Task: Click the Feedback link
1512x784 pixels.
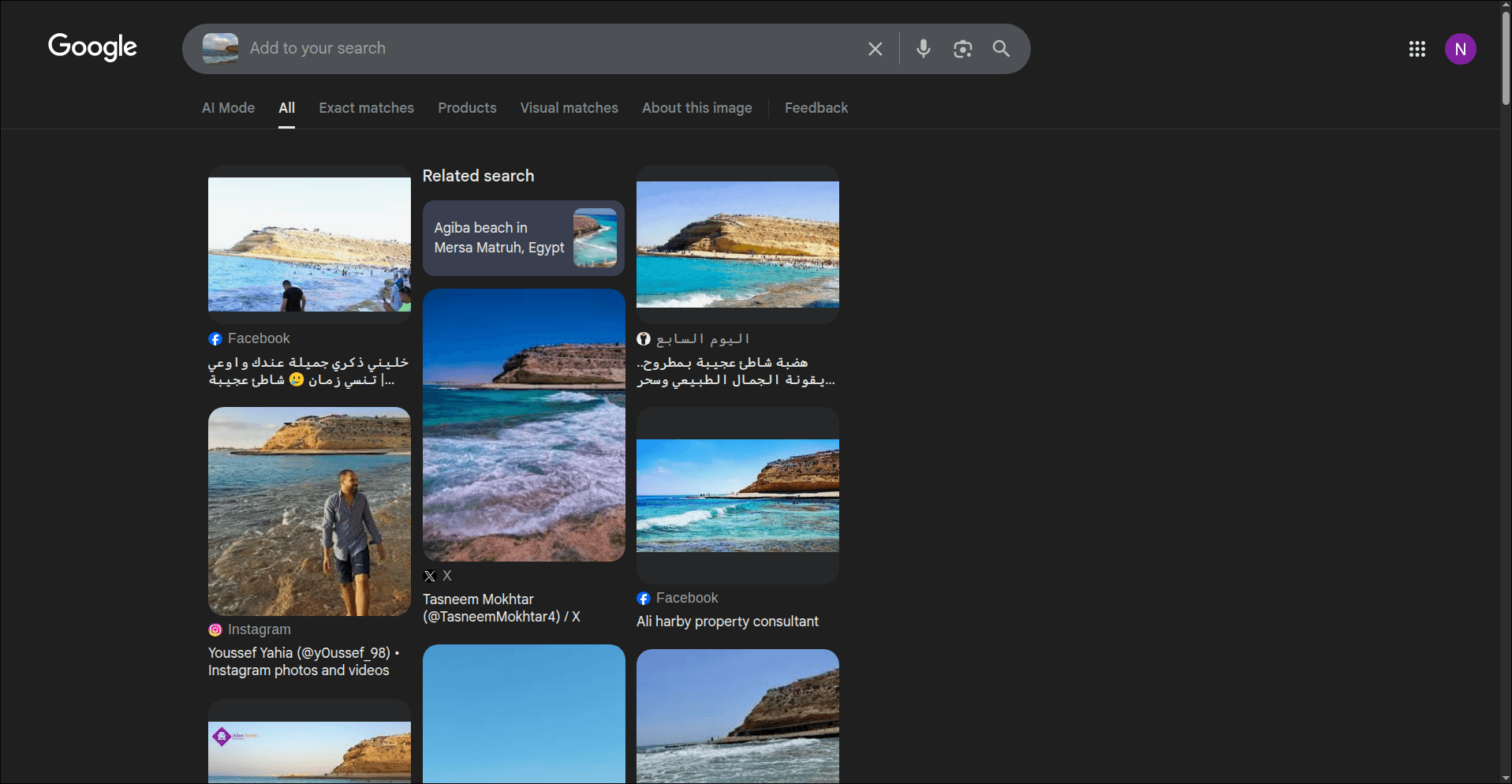Action: coord(816,108)
